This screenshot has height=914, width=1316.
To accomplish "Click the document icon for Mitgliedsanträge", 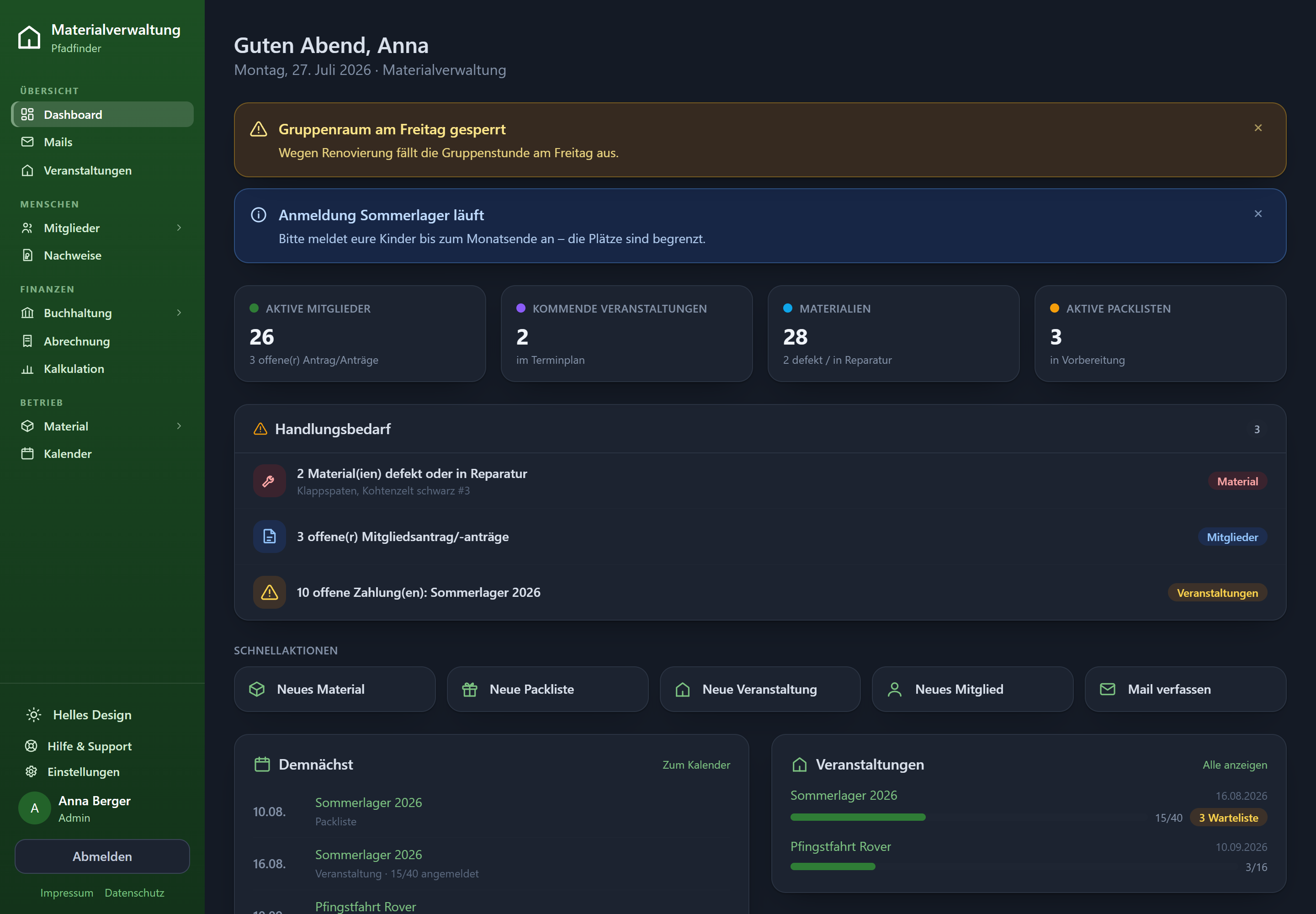I will [x=269, y=537].
